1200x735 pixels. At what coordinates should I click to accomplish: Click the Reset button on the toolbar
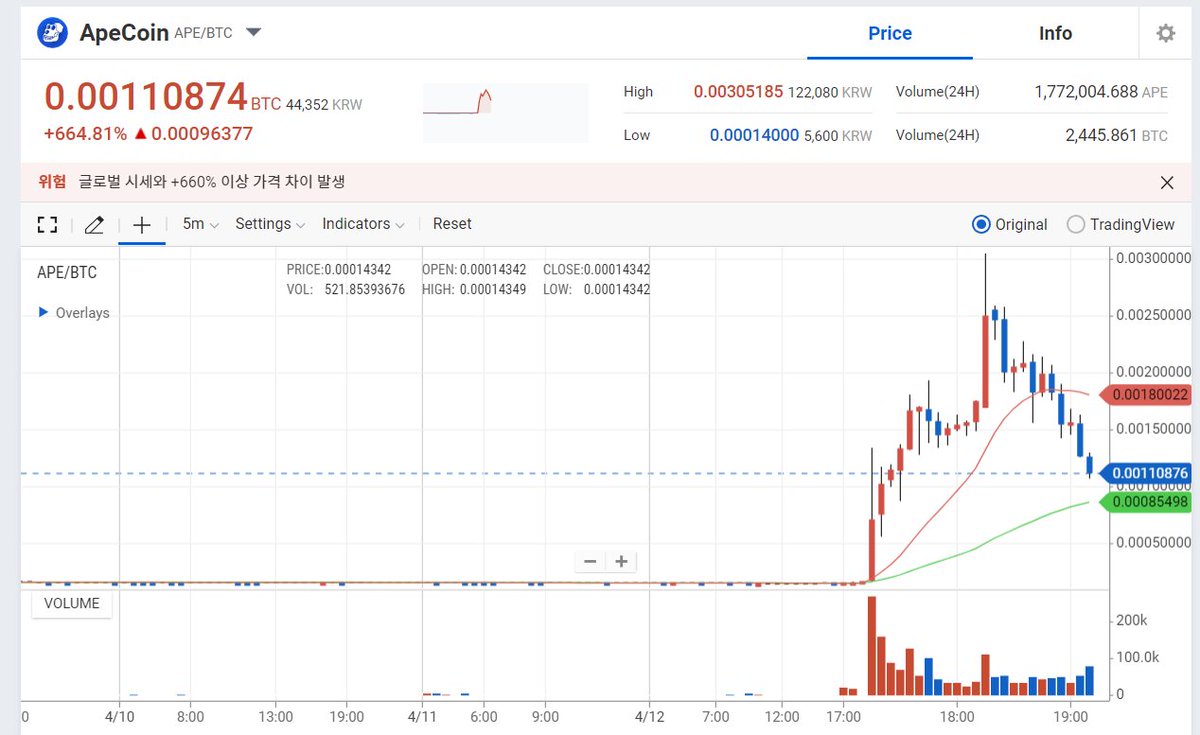(x=452, y=224)
